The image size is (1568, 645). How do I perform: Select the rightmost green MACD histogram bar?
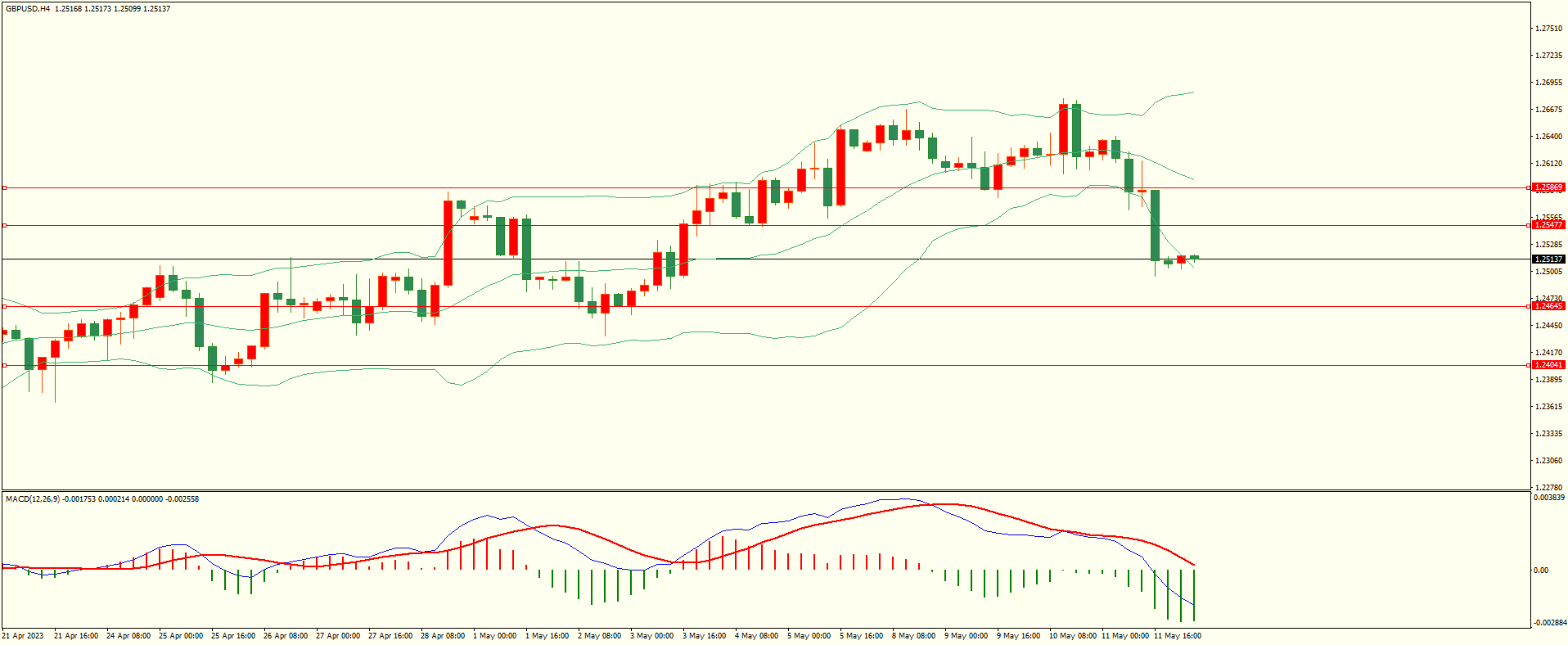coord(1194,595)
